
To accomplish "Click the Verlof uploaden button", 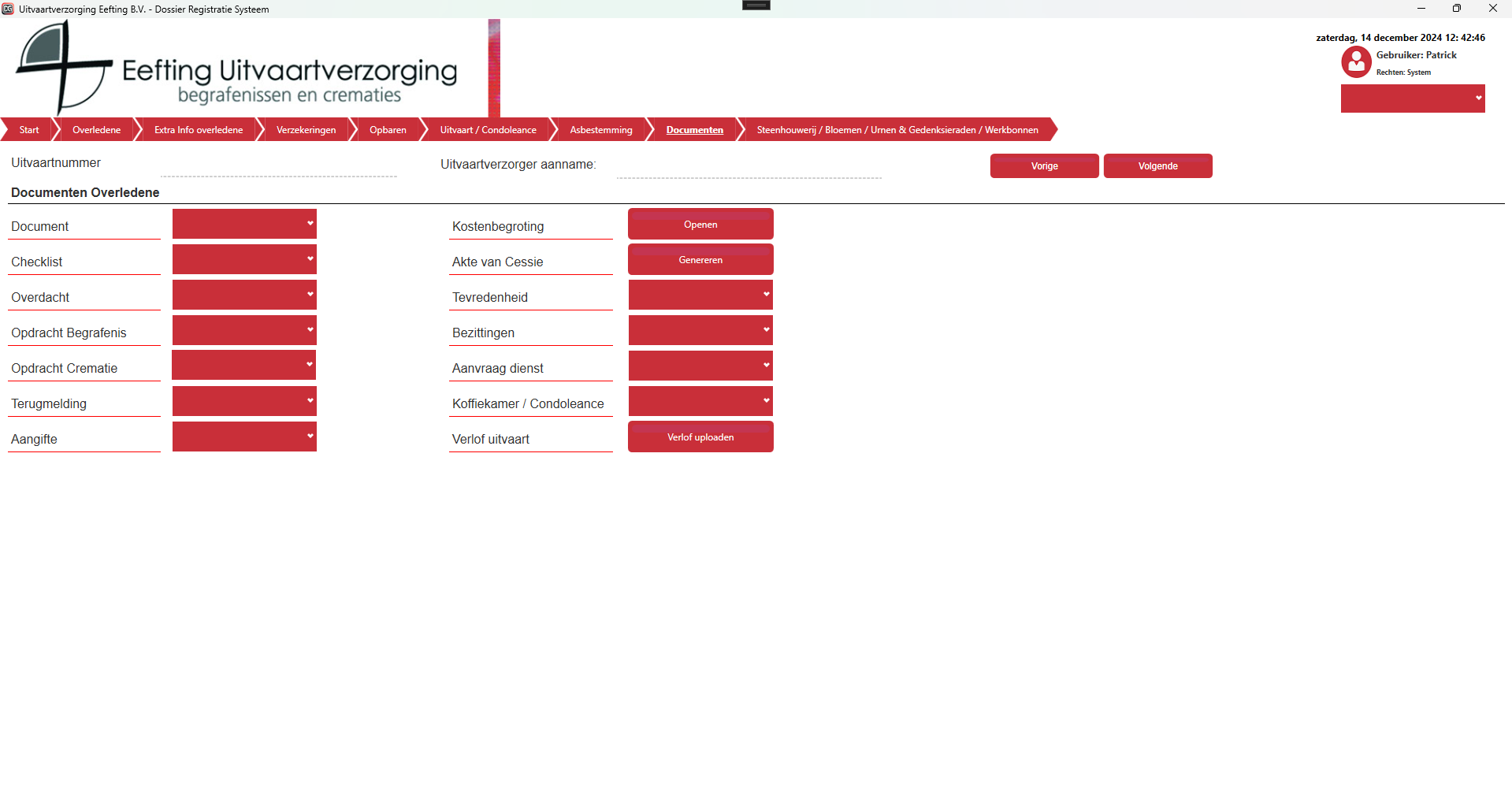I will [700, 437].
